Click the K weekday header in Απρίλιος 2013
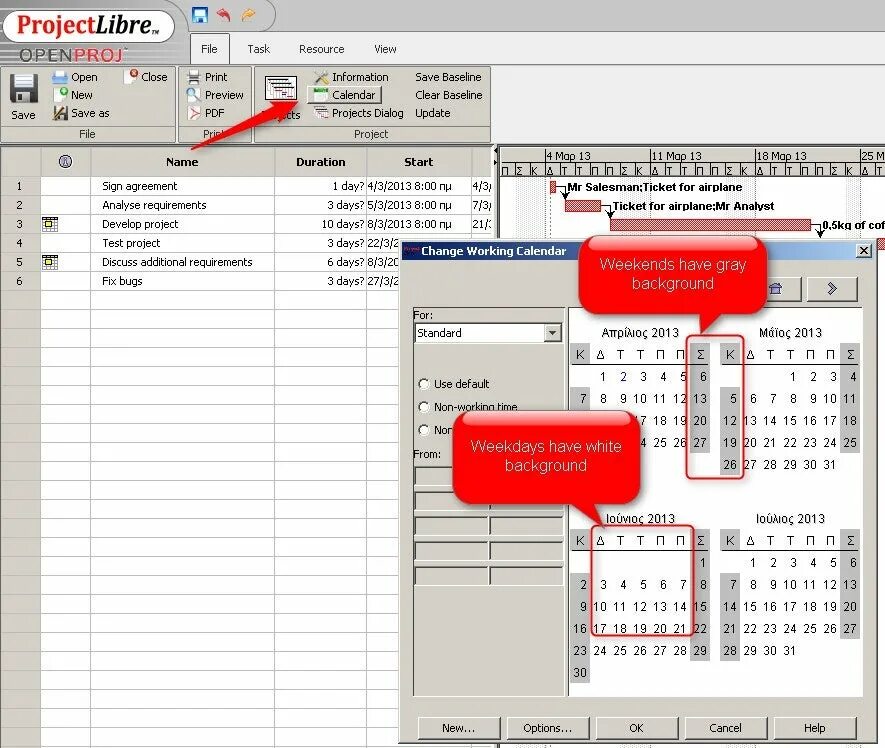 pos(580,355)
